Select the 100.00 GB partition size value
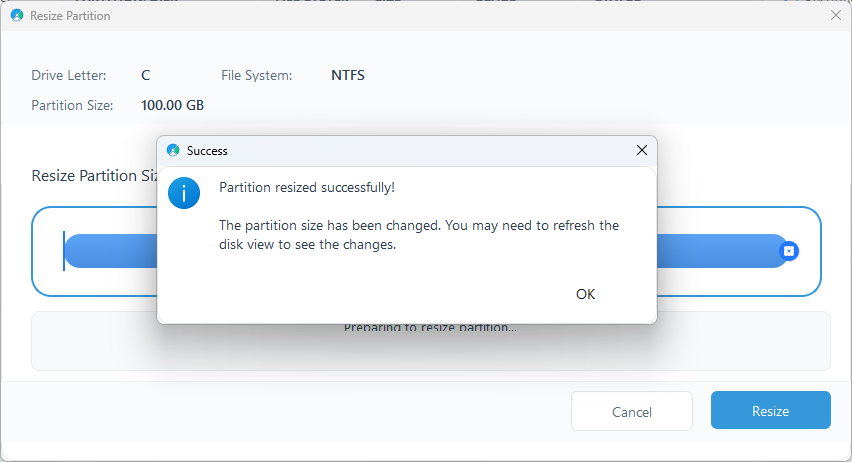 tap(172, 105)
